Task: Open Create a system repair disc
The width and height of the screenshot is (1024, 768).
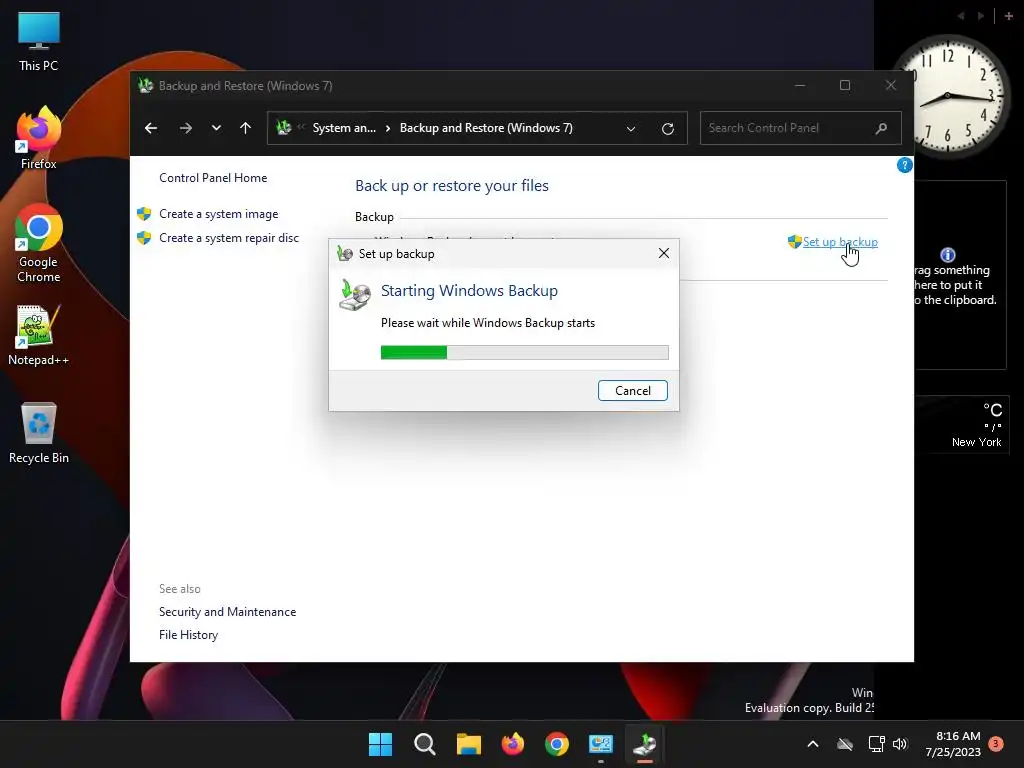Action: [x=229, y=238]
